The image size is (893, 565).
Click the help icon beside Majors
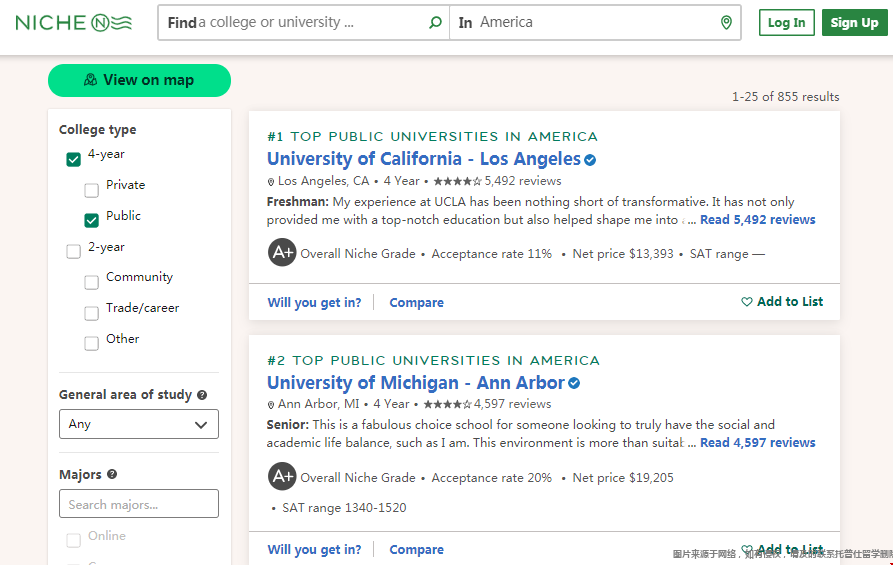click(112, 474)
